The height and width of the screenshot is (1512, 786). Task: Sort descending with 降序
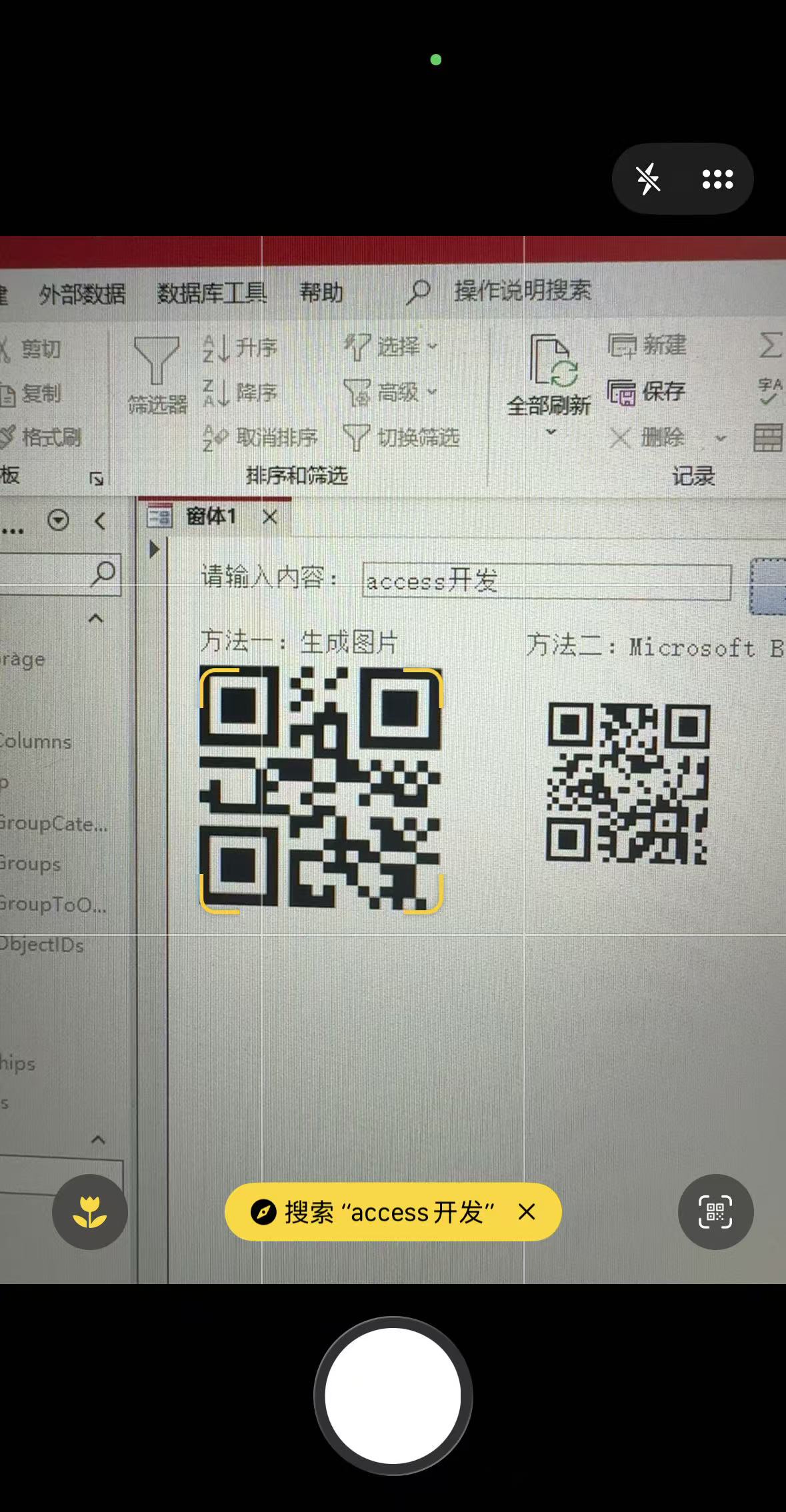(241, 393)
